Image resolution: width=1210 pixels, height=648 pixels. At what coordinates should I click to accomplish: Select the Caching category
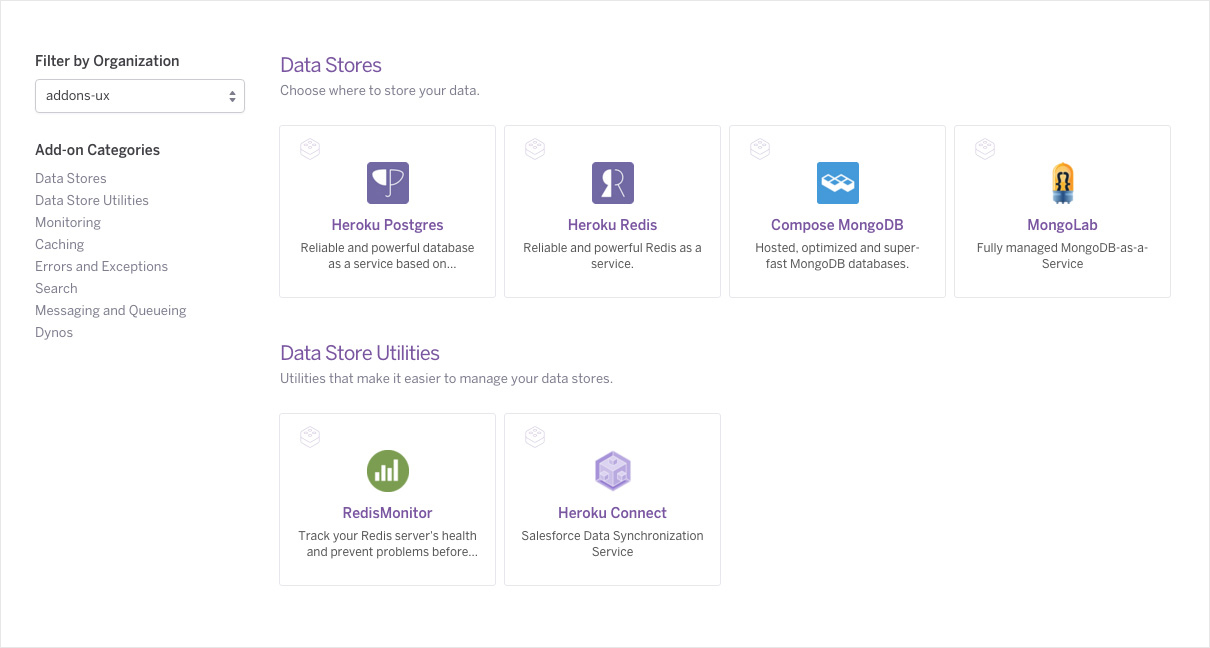pyautogui.click(x=60, y=244)
